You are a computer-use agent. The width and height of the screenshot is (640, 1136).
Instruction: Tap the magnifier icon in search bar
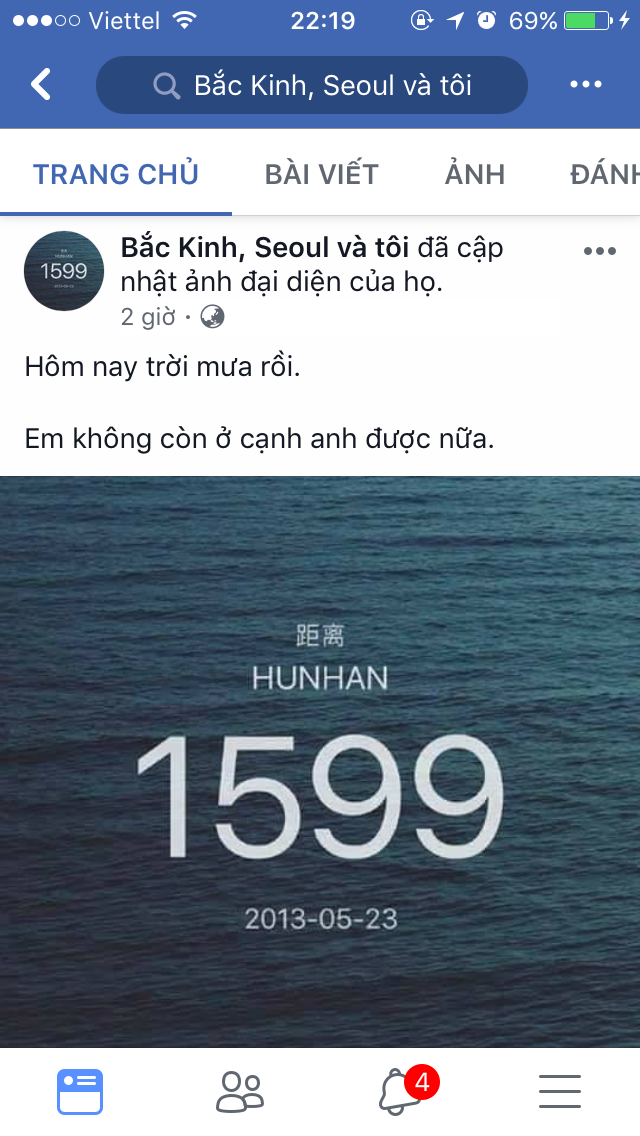(167, 86)
